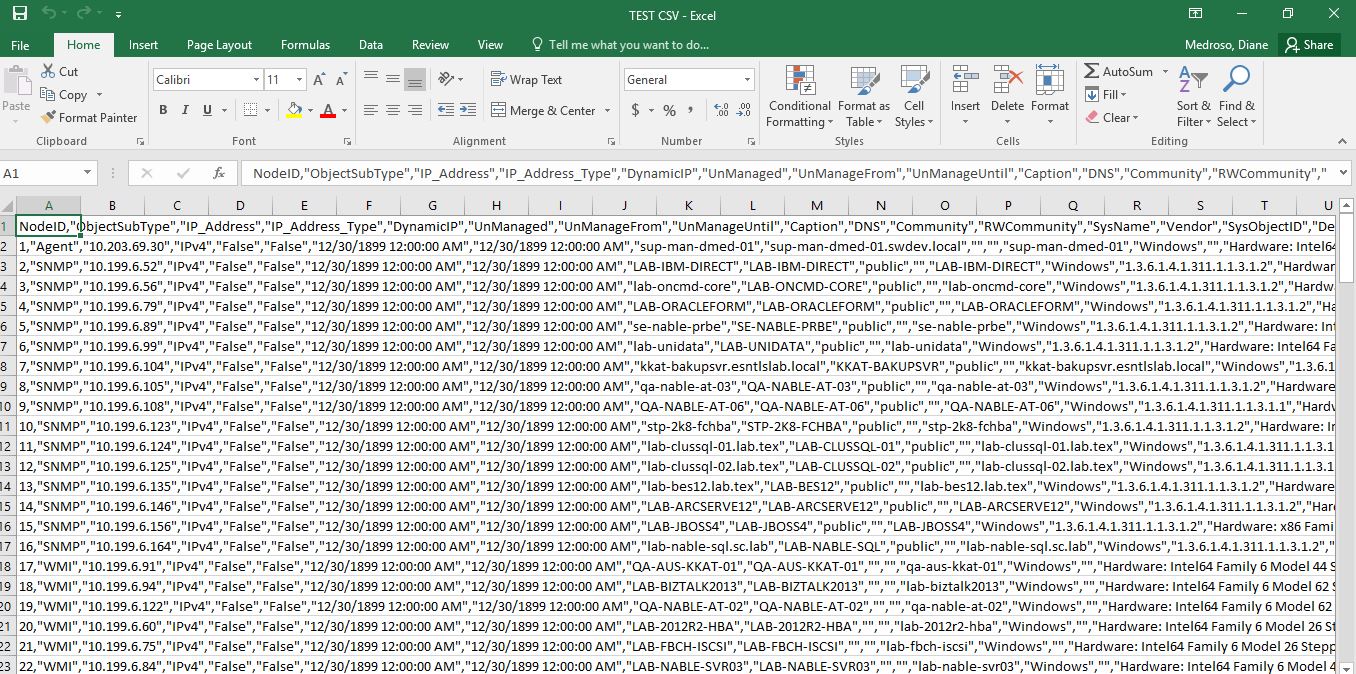Toggle Wrap Text
Viewport: 1356px width, 674px height.
click(x=527, y=79)
